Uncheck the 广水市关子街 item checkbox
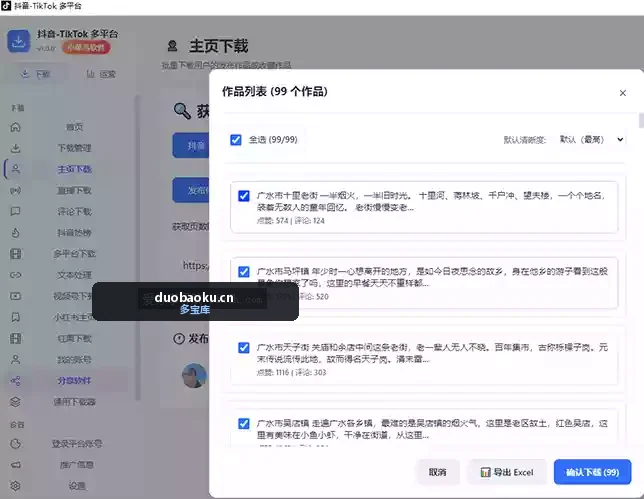This screenshot has width=644, height=499. pyautogui.click(x=244, y=348)
